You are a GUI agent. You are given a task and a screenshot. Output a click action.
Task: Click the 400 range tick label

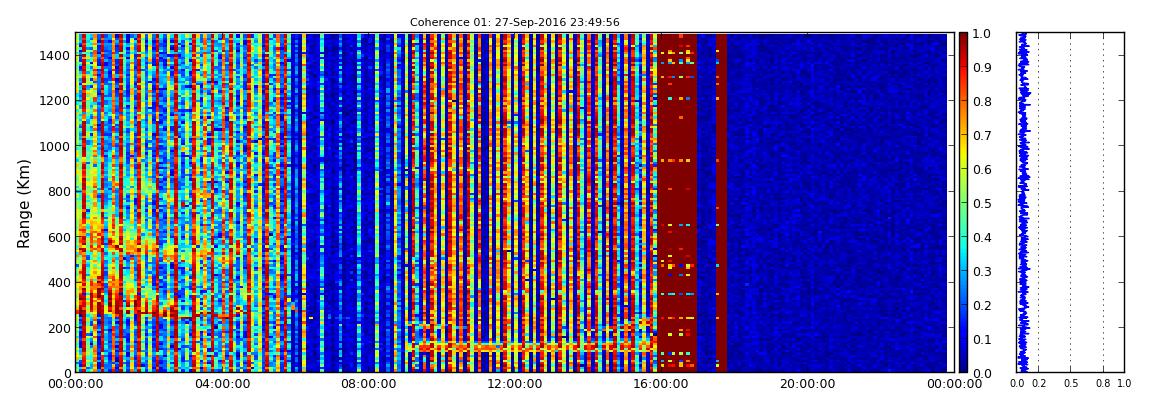point(60,282)
